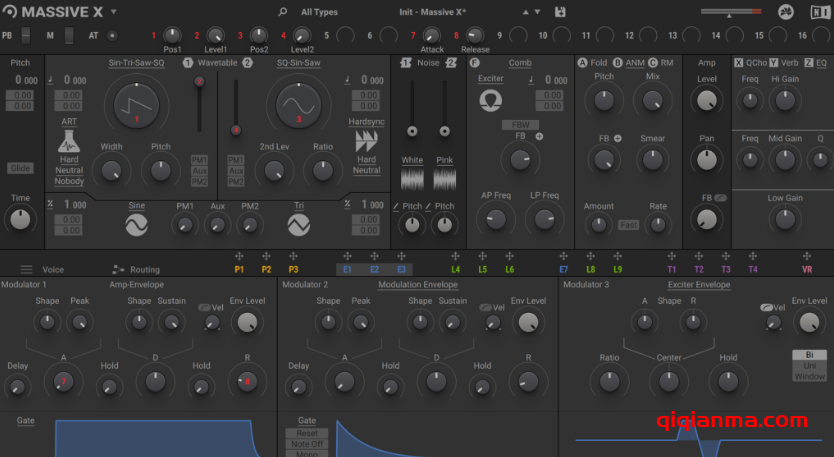Open the ANM insert effect selector
The image size is (834, 457).
coord(635,63)
